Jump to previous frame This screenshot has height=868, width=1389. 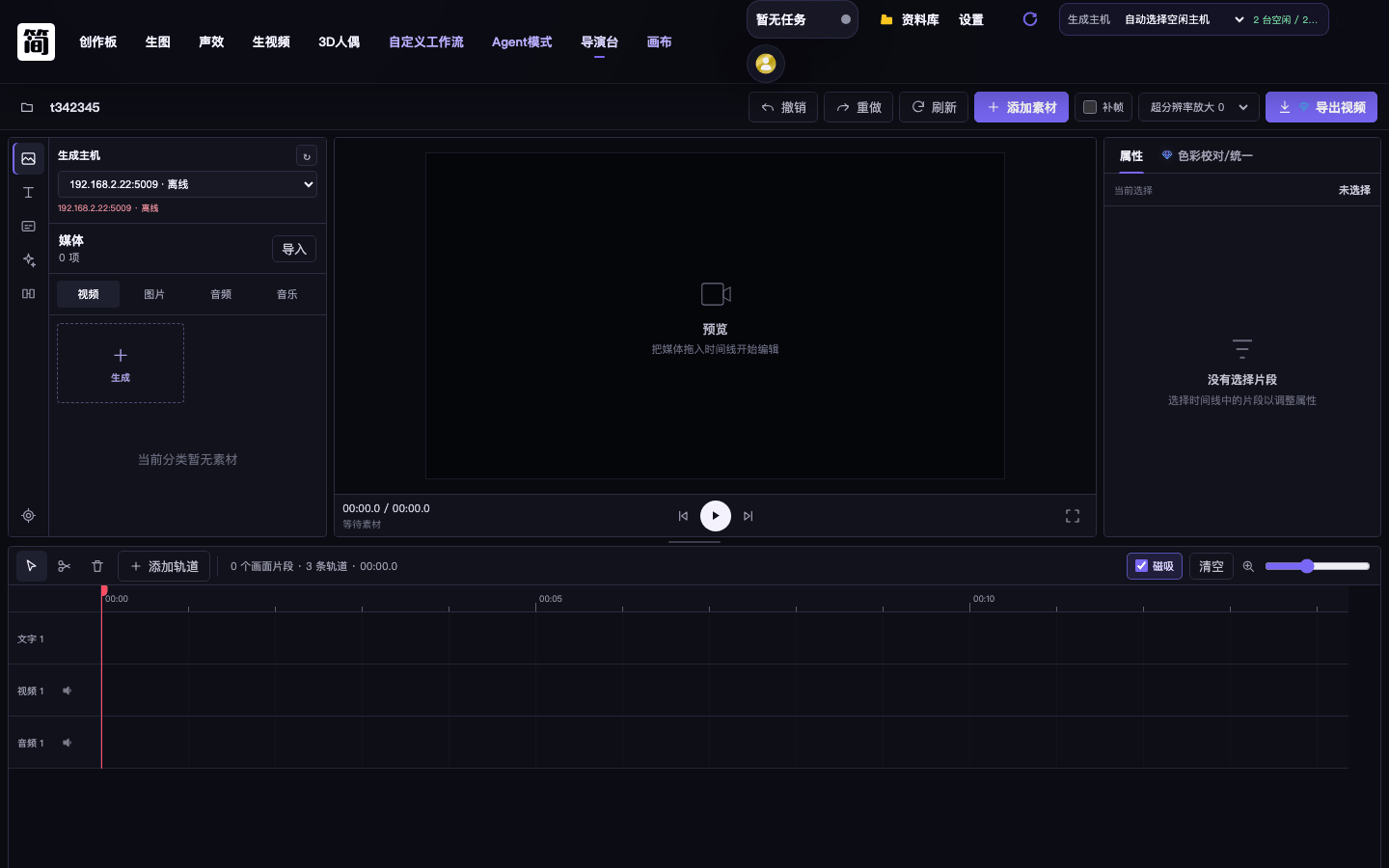click(x=683, y=516)
